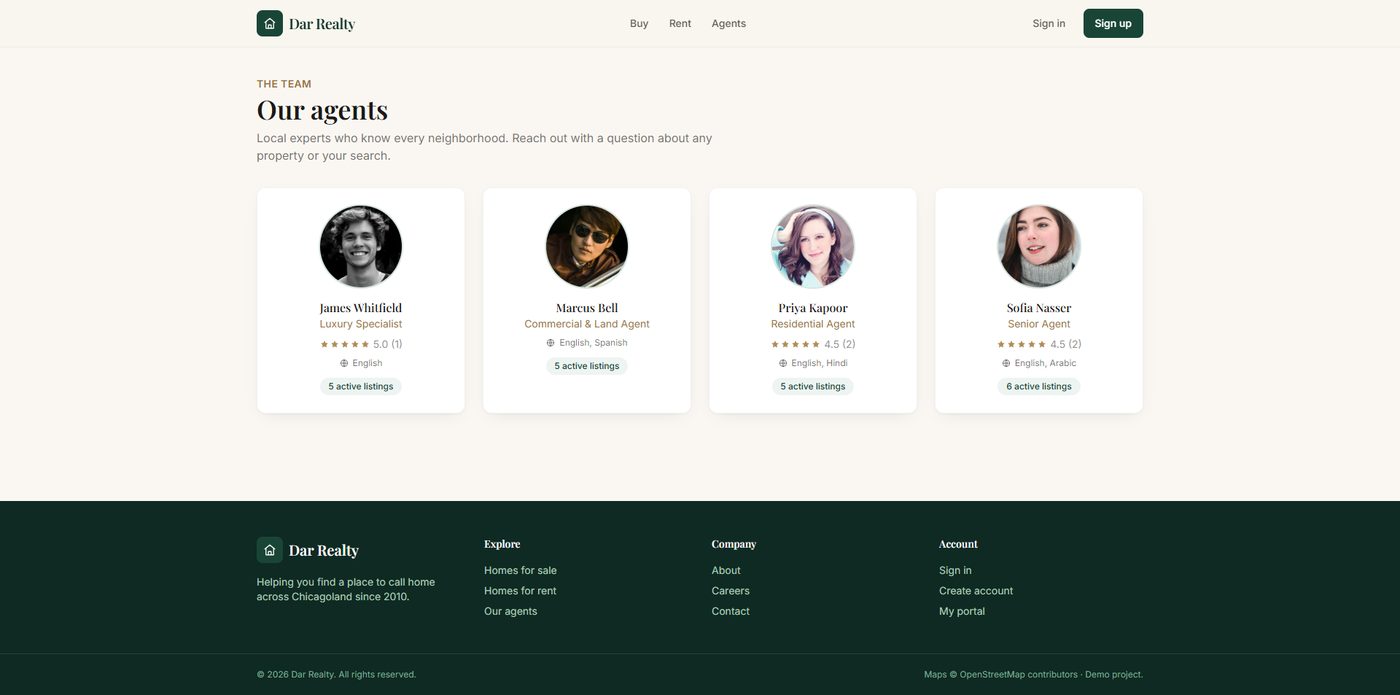Open the Buy menu item

coord(639,23)
